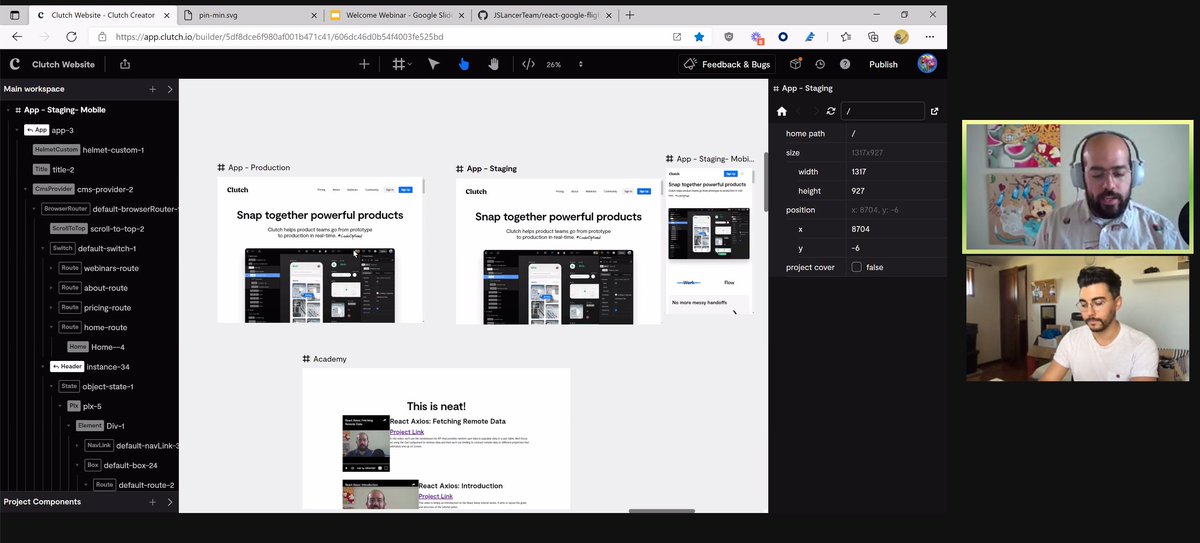
Task: Open preview in new window icon
Action: click(935, 111)
